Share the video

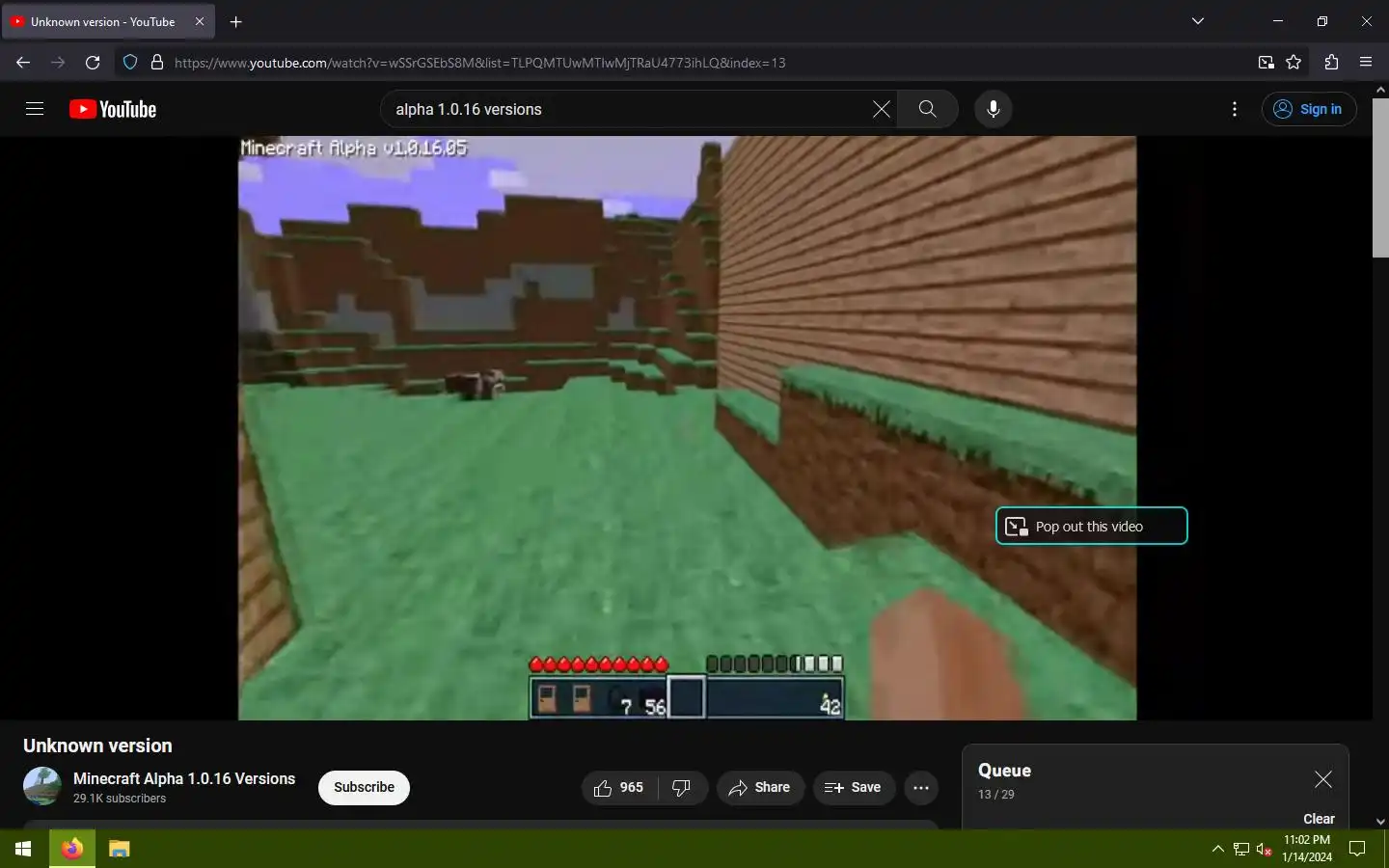760,788
